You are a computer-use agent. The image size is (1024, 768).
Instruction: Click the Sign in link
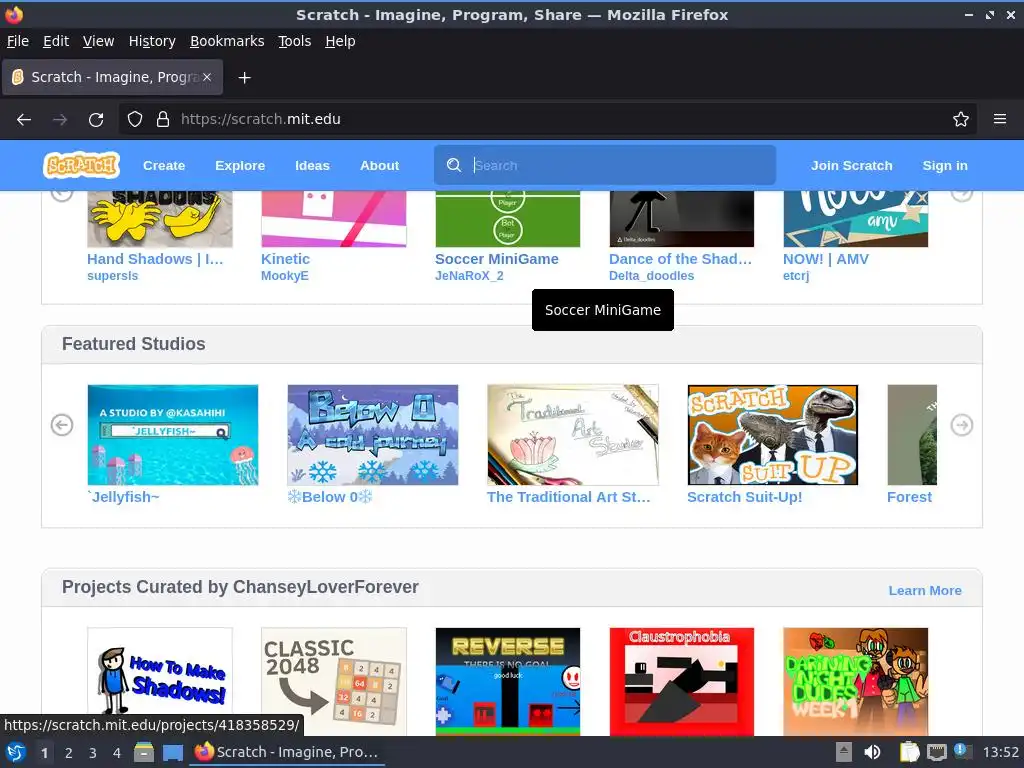click(945, 166)
